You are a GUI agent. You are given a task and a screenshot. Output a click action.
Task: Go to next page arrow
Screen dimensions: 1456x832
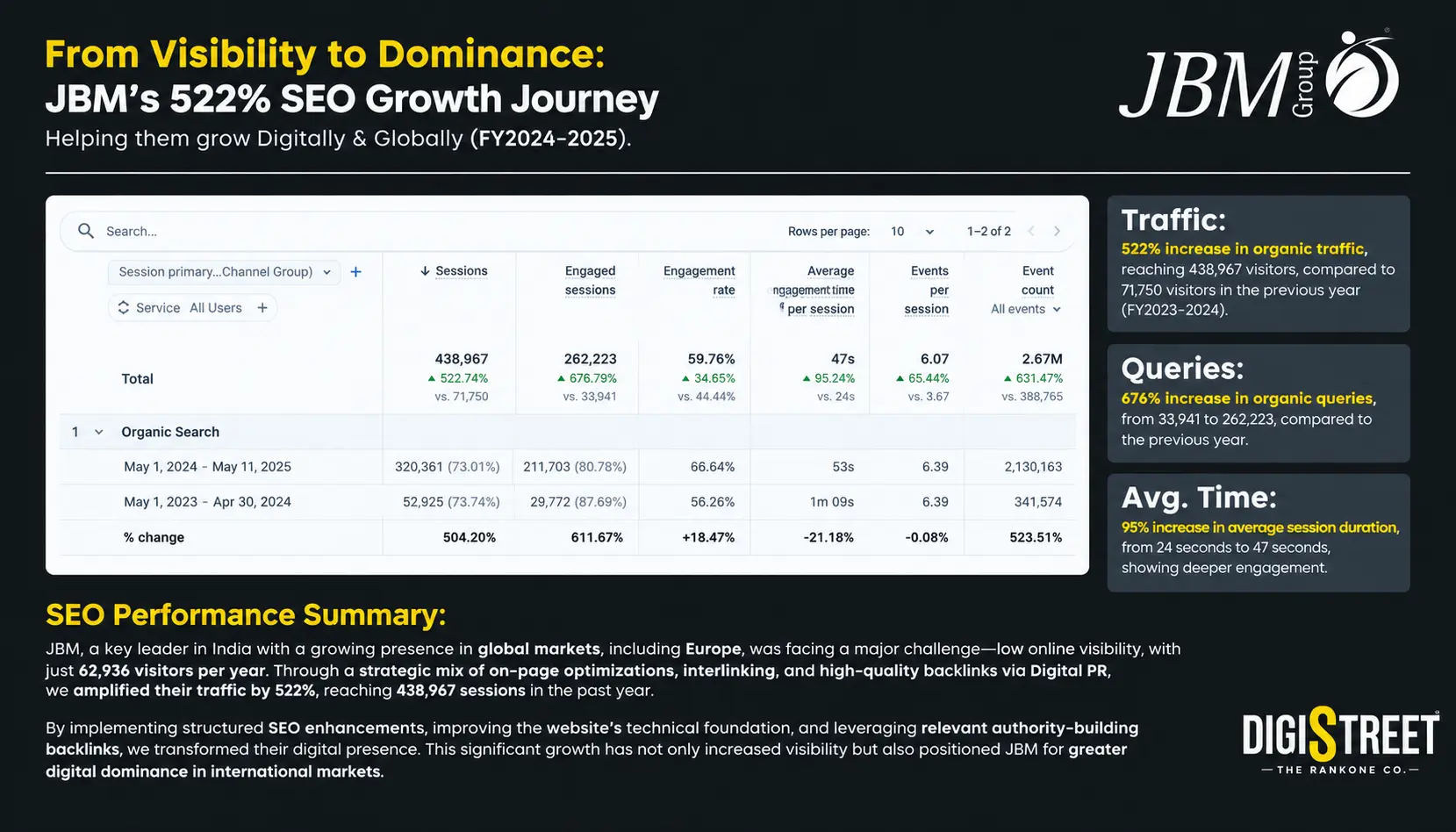click(x=1058, y=232)
